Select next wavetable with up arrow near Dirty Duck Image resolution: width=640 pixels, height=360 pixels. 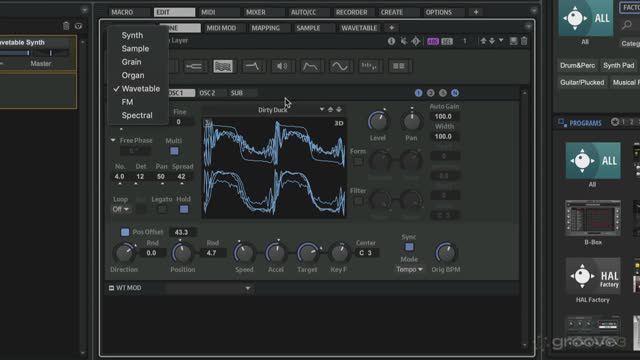click(x=331, y=109)
